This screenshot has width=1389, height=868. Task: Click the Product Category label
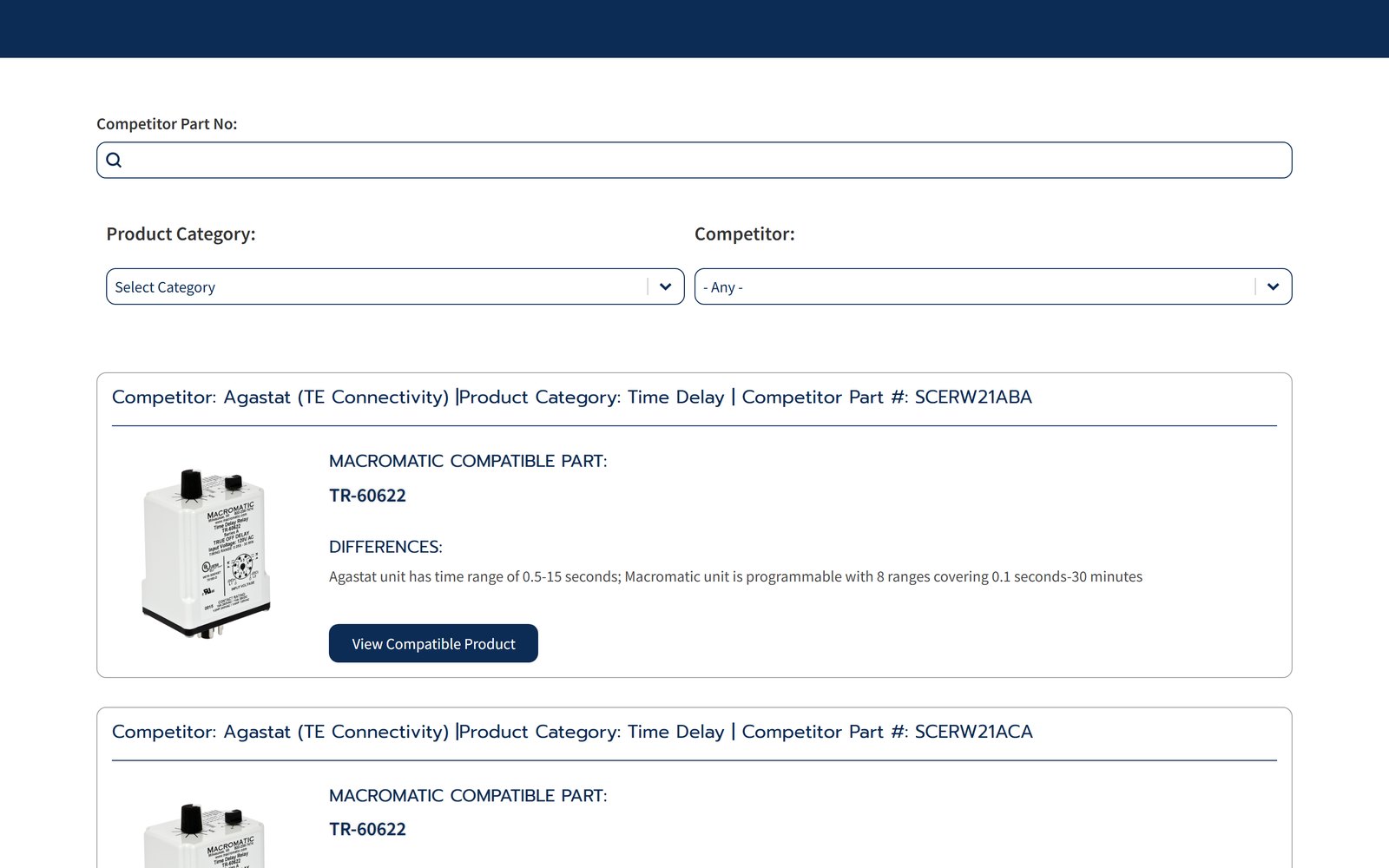tap(181, 234)
